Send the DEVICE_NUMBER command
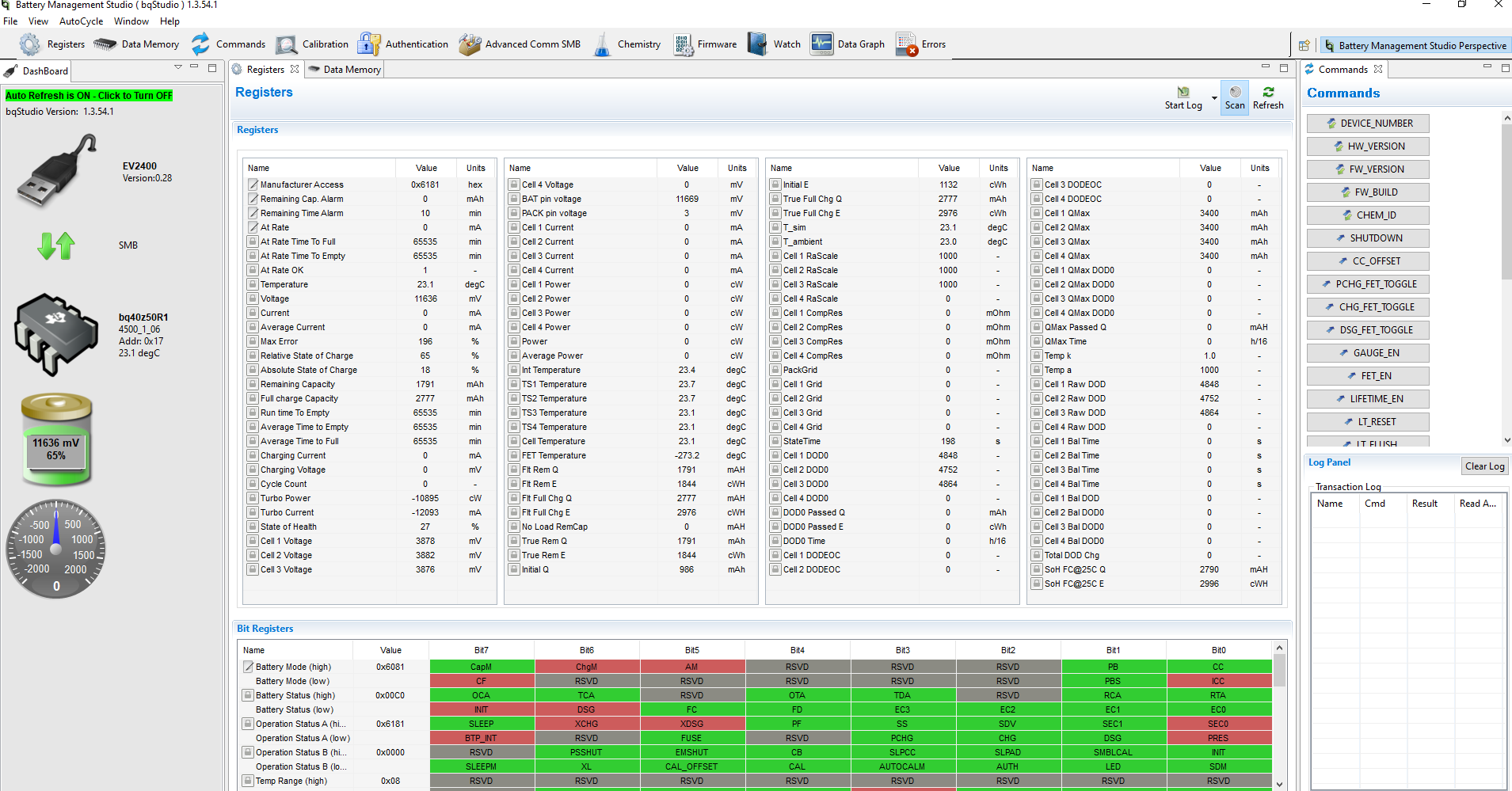 pyautogui.click(x=1368, y=124)
